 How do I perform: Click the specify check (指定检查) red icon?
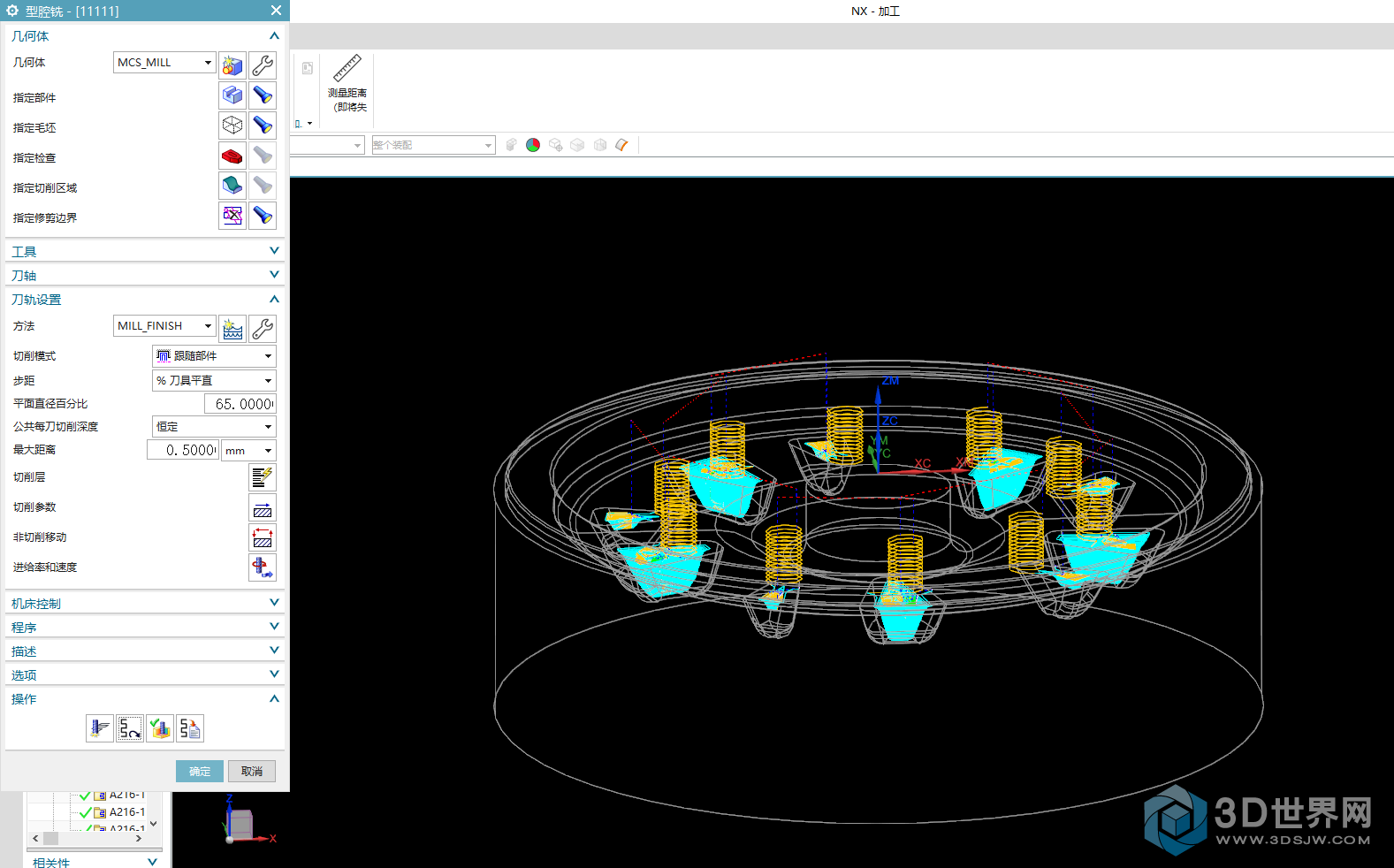tap(232, 156)
